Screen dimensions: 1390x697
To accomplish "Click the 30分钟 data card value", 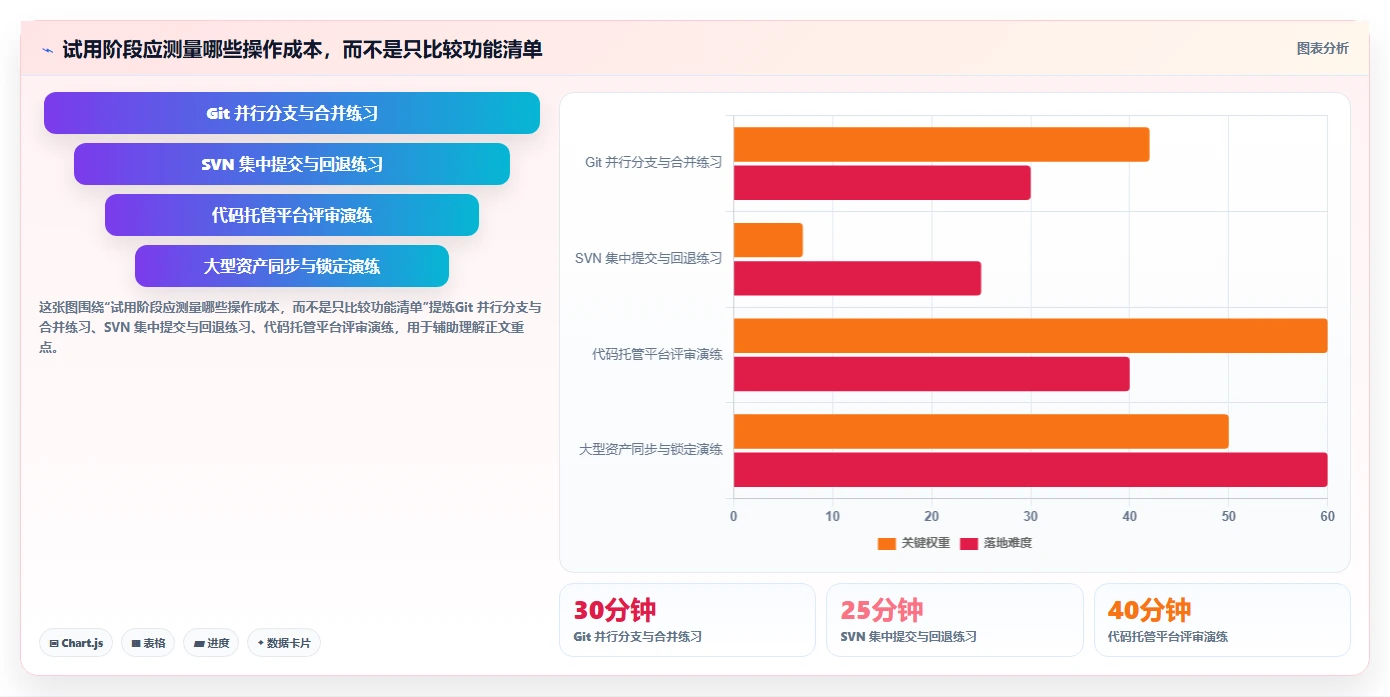I will pos(614,610).
